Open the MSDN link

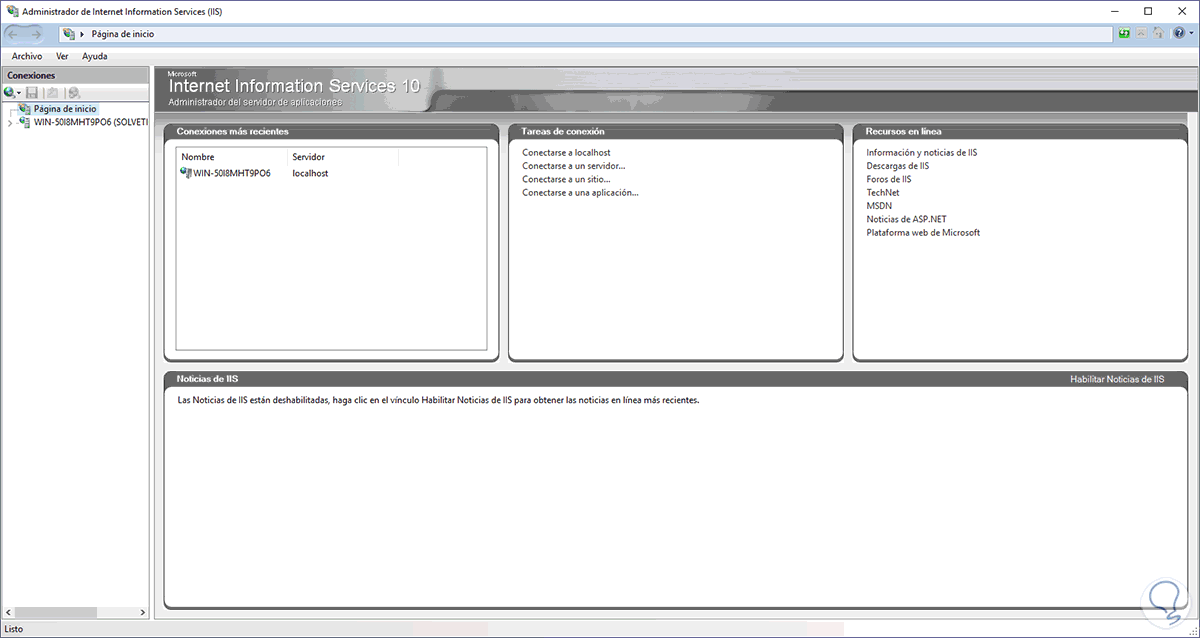[x=879, y=206]
